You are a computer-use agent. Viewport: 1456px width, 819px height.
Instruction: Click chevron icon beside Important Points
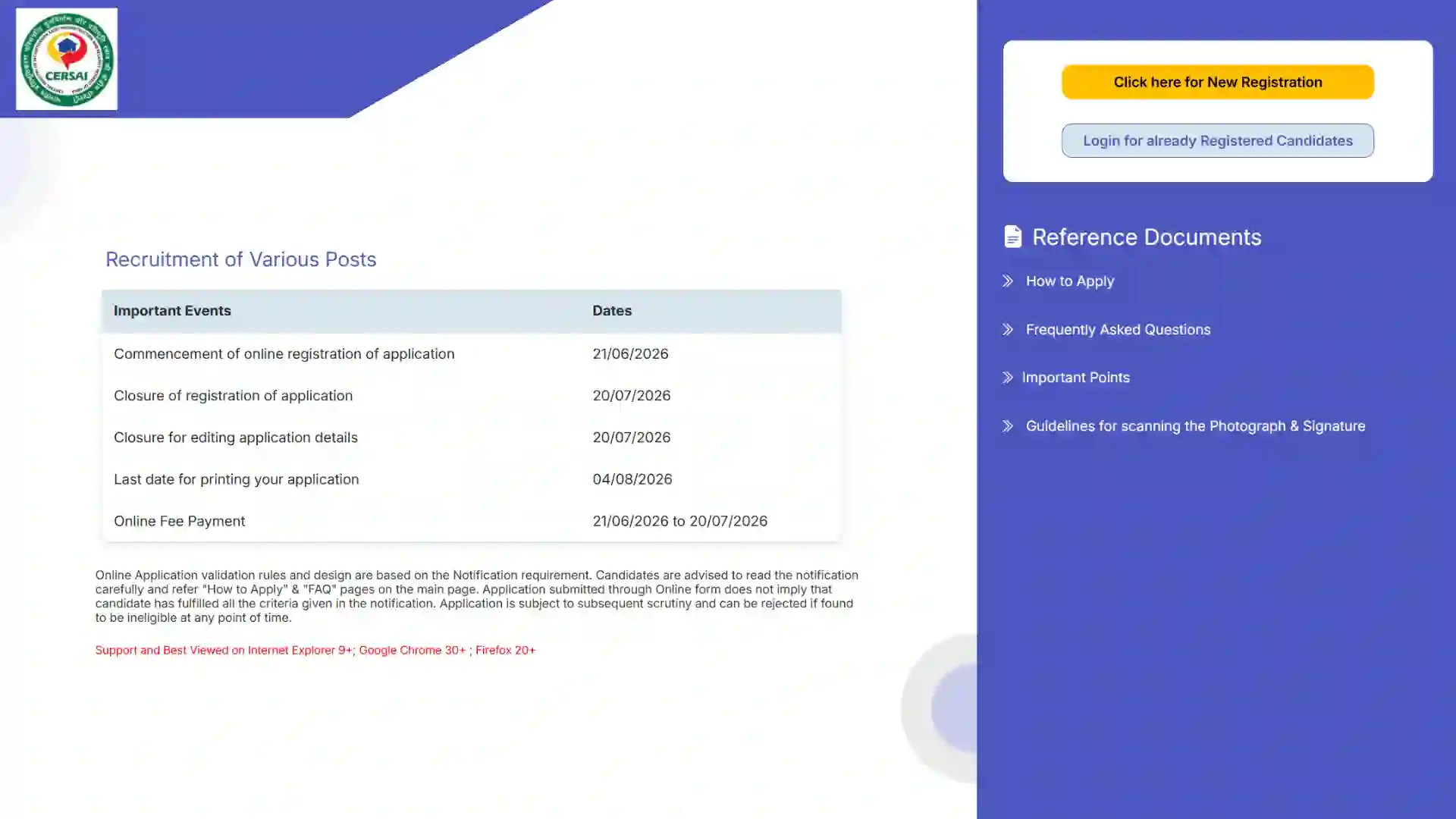[x=1008, y=377]
